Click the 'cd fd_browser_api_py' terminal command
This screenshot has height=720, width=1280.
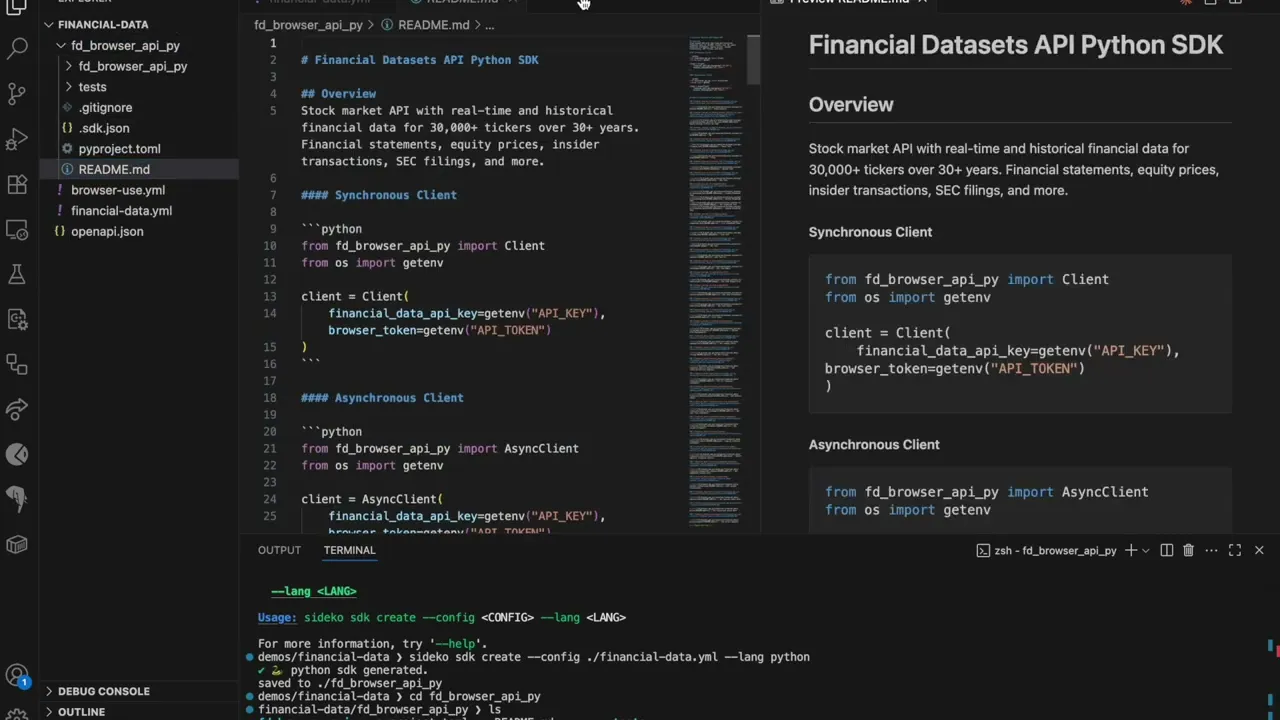coord(474,697)
